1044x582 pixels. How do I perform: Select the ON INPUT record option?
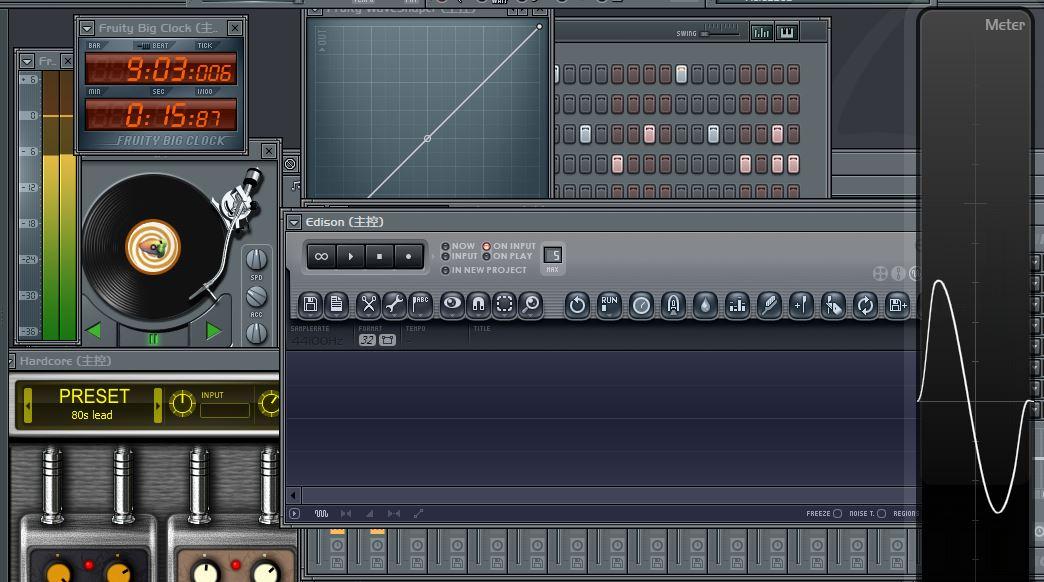[x=509, y=246]
